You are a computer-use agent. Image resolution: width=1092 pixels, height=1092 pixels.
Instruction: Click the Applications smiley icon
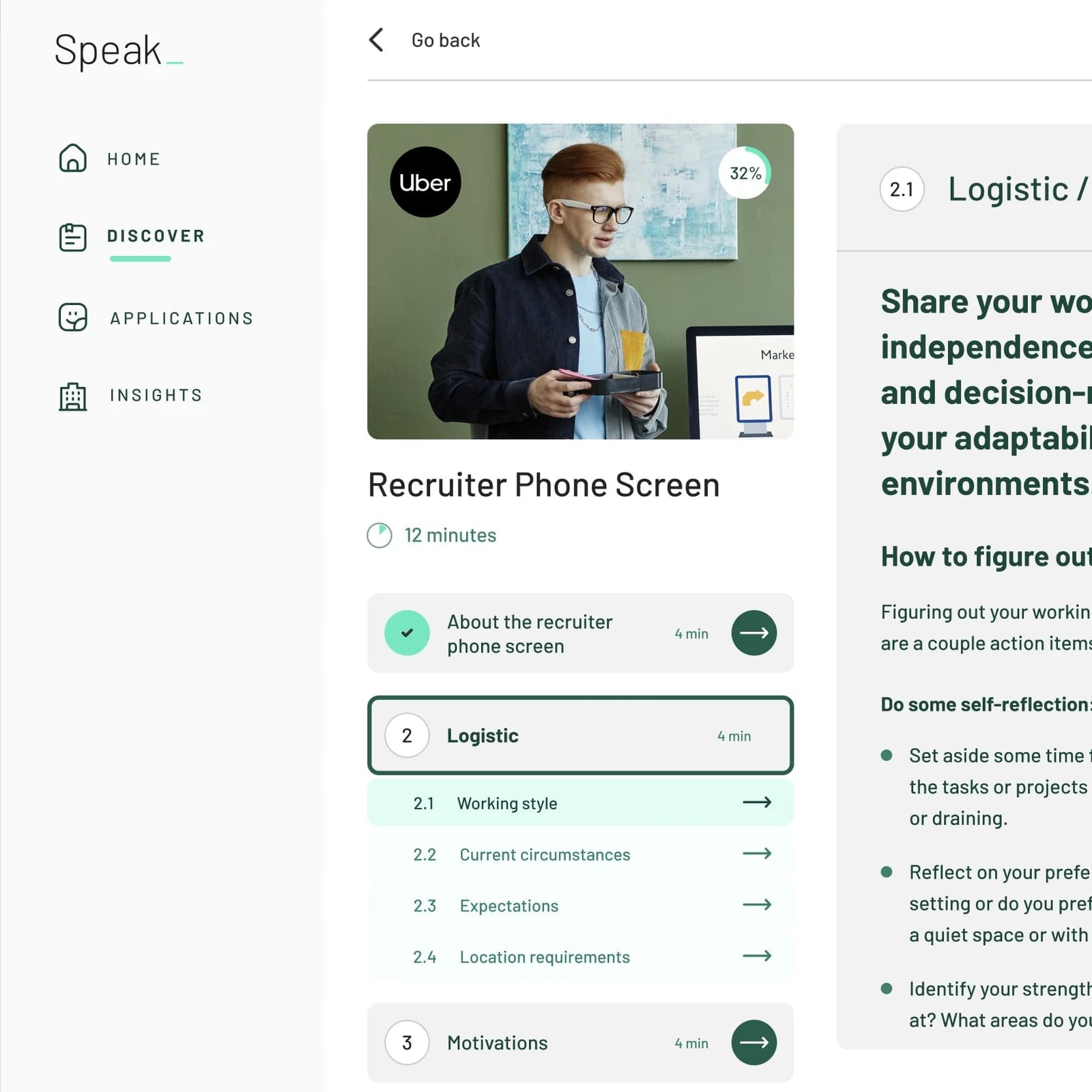(x=72, y=317)
